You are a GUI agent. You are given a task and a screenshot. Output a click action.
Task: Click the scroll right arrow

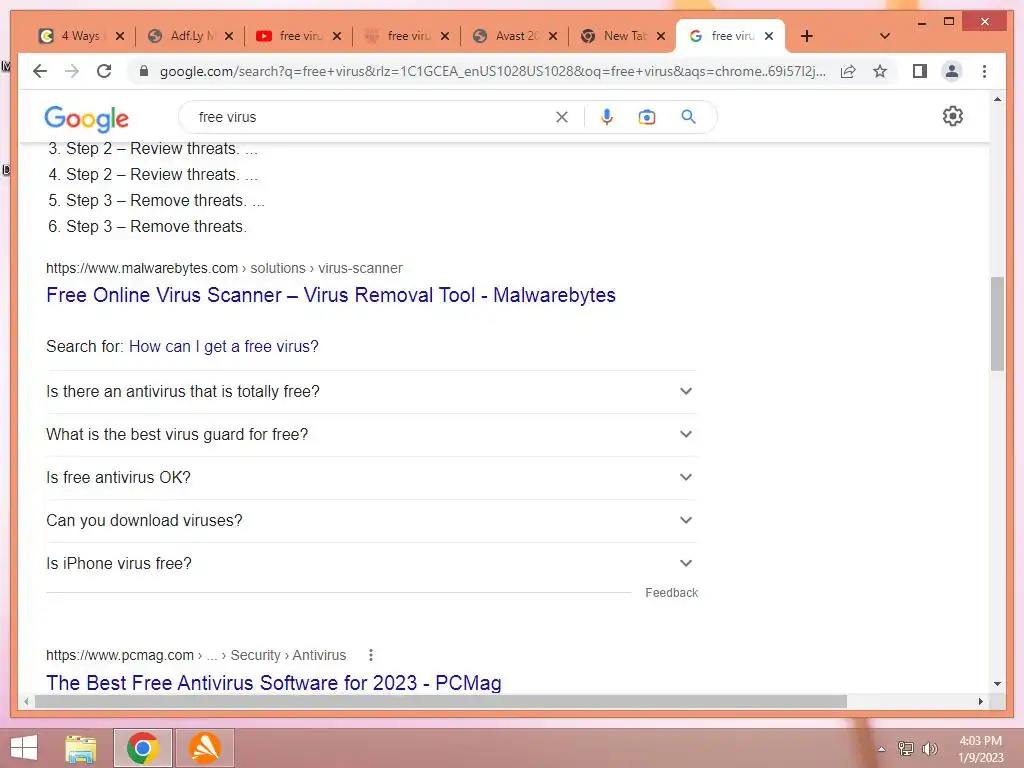click(980, 701)
